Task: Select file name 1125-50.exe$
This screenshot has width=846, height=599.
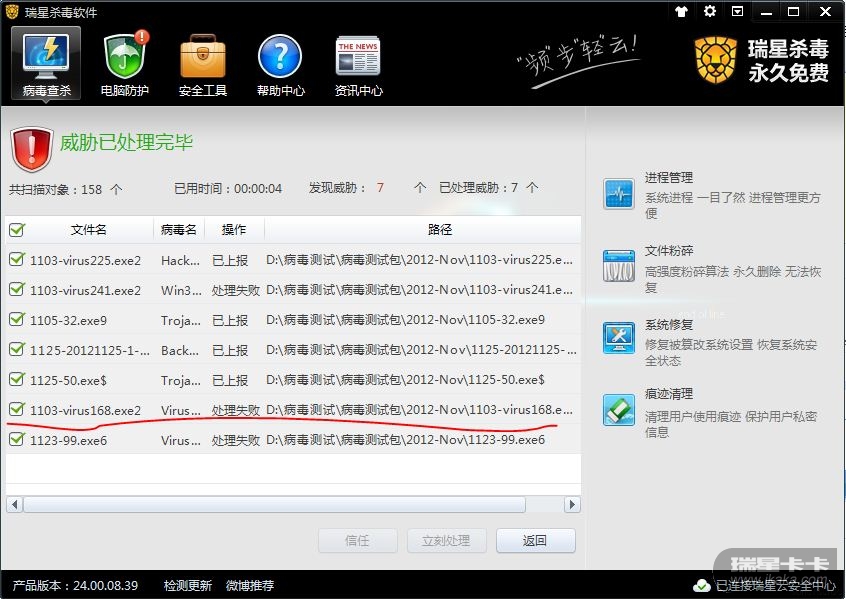Action: [x=69, y=380]
